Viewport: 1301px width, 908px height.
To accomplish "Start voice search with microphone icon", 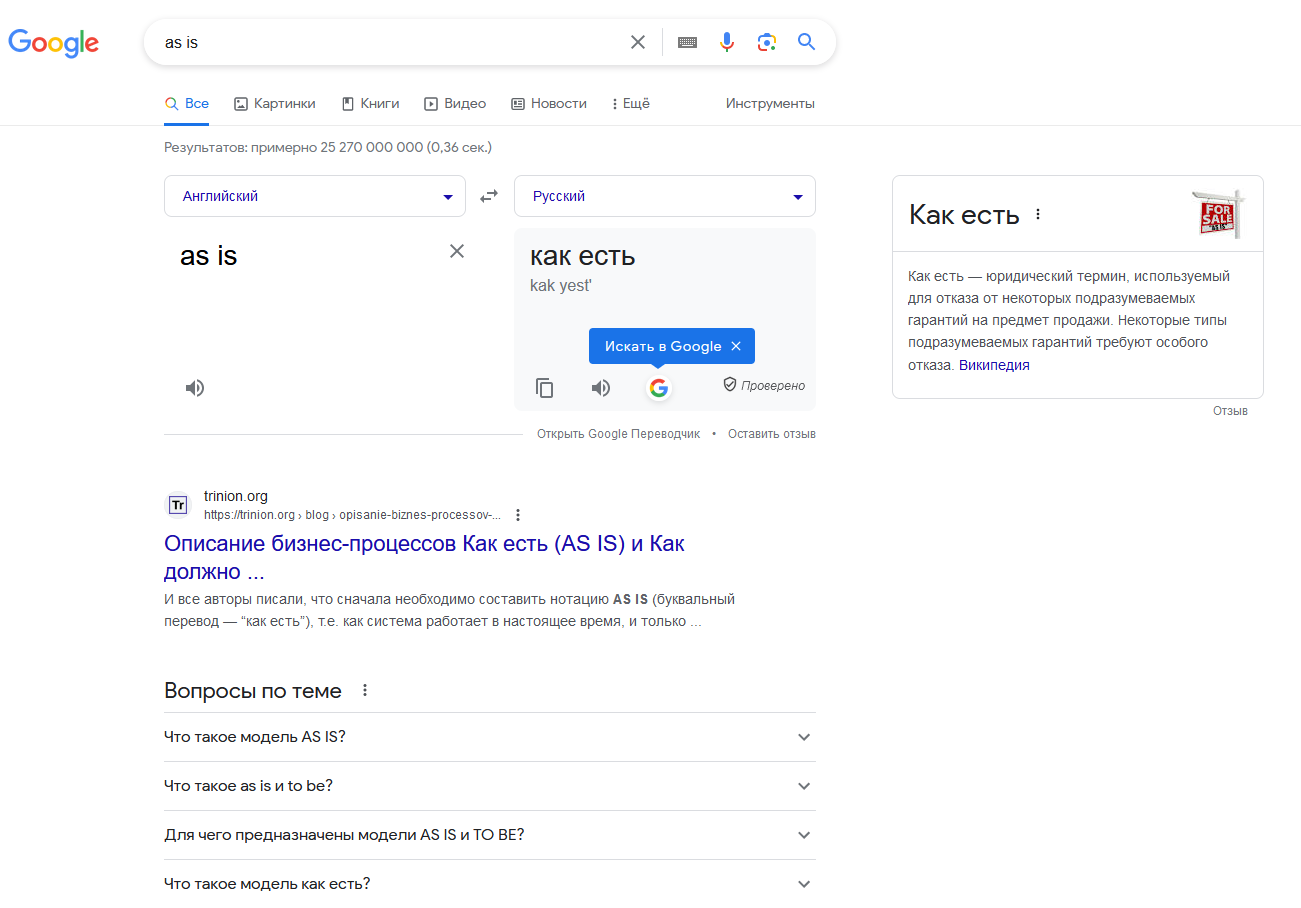I will click(727, 42).
